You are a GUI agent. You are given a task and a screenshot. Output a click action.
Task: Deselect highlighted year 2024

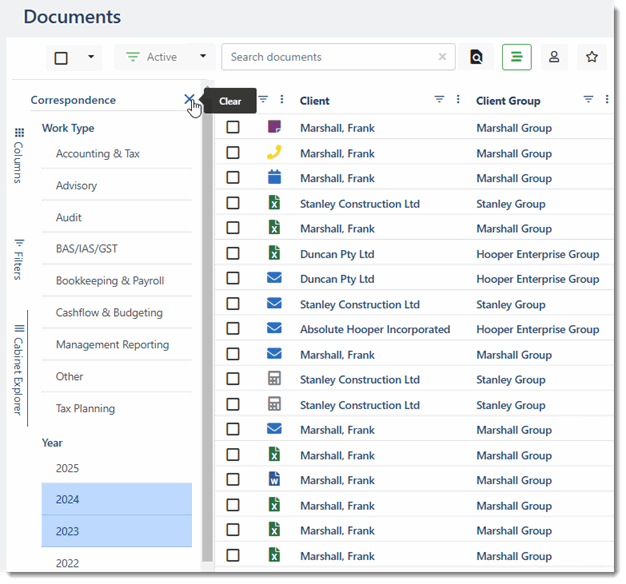click(117, 499)
